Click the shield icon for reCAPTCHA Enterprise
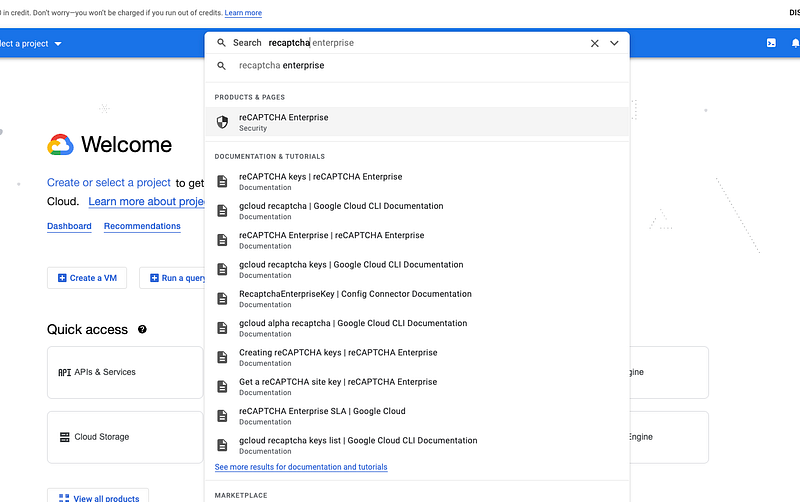Viewport: 800px width, 502px height. 222,122
